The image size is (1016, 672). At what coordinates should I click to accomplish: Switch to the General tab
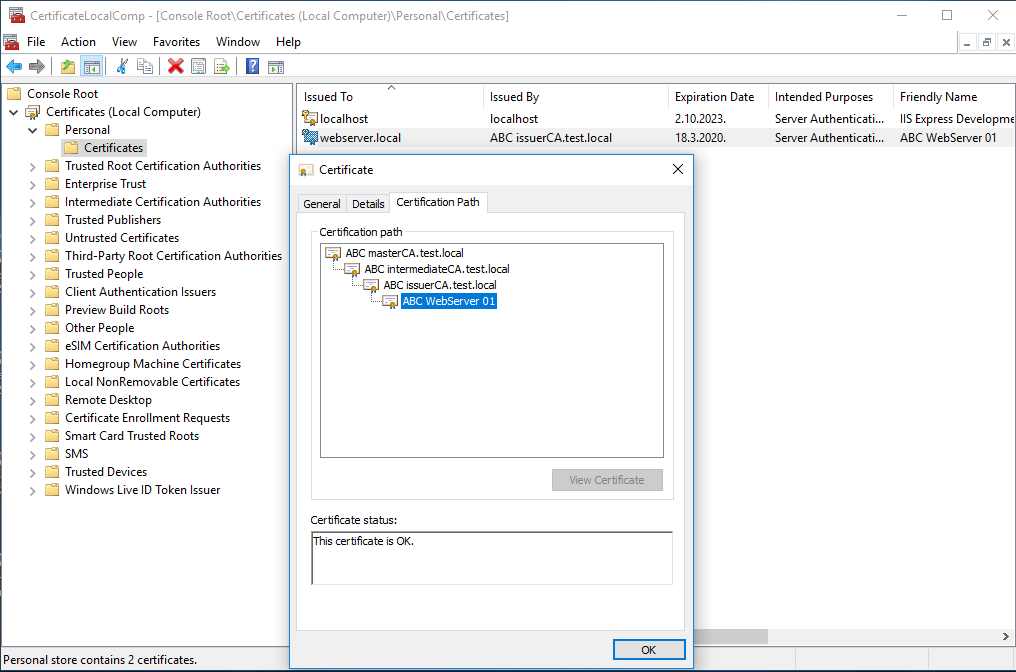(x=322, y=203)
